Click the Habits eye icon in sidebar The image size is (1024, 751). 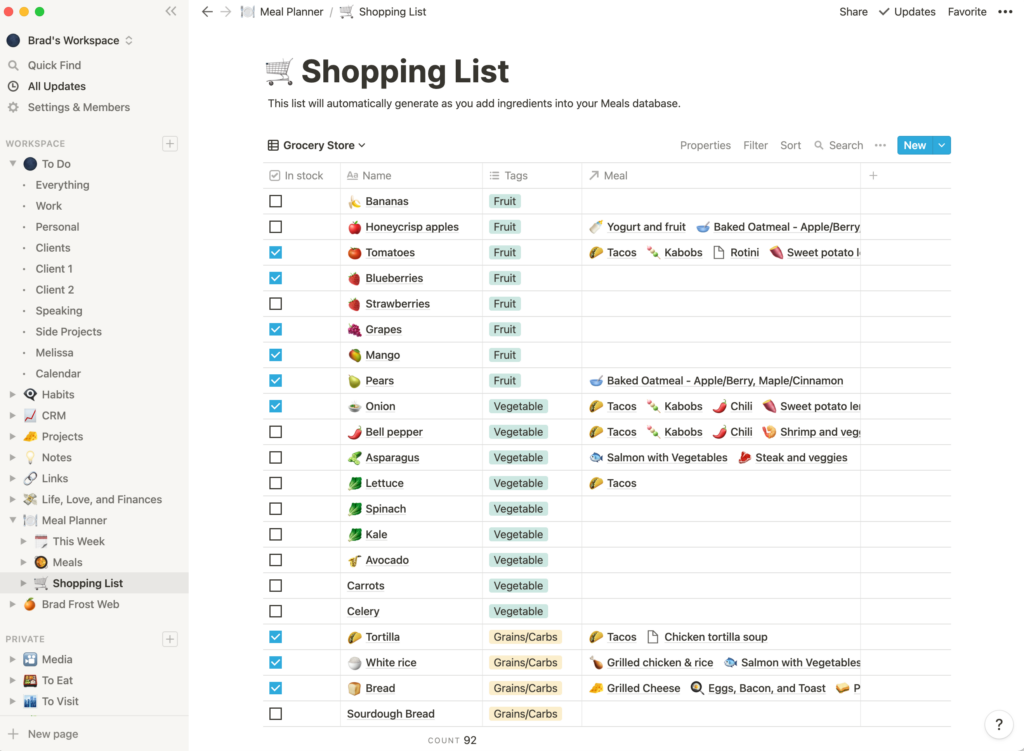[x=30, y=394]
